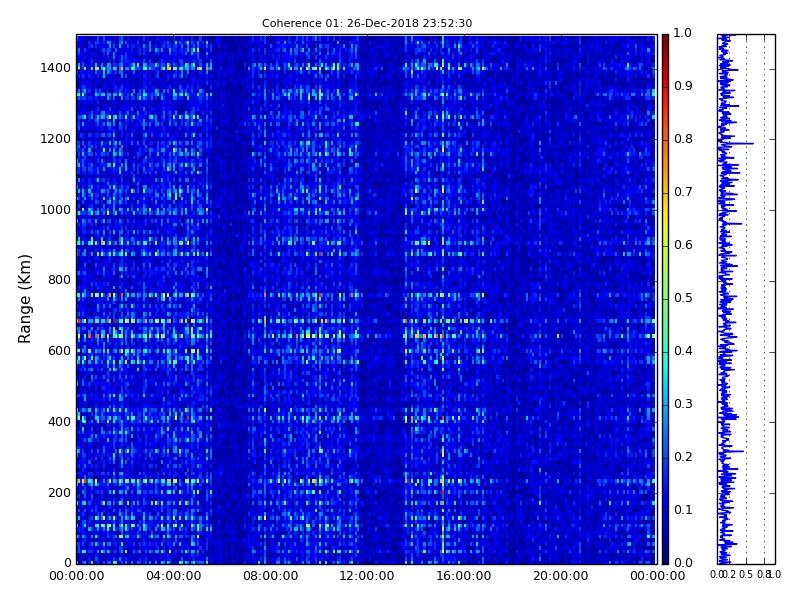Click the y-axis tick label '1000'
This screenshot has height=600, width=800.
56,210
